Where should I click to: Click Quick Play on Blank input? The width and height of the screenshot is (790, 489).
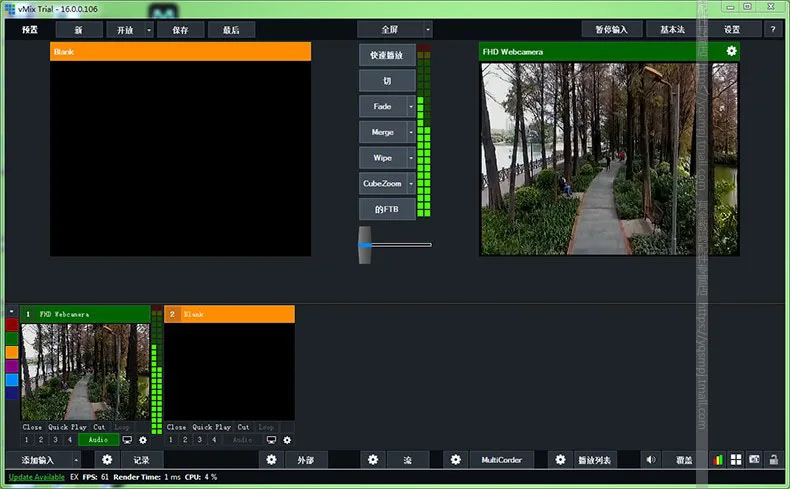[212, 427]
